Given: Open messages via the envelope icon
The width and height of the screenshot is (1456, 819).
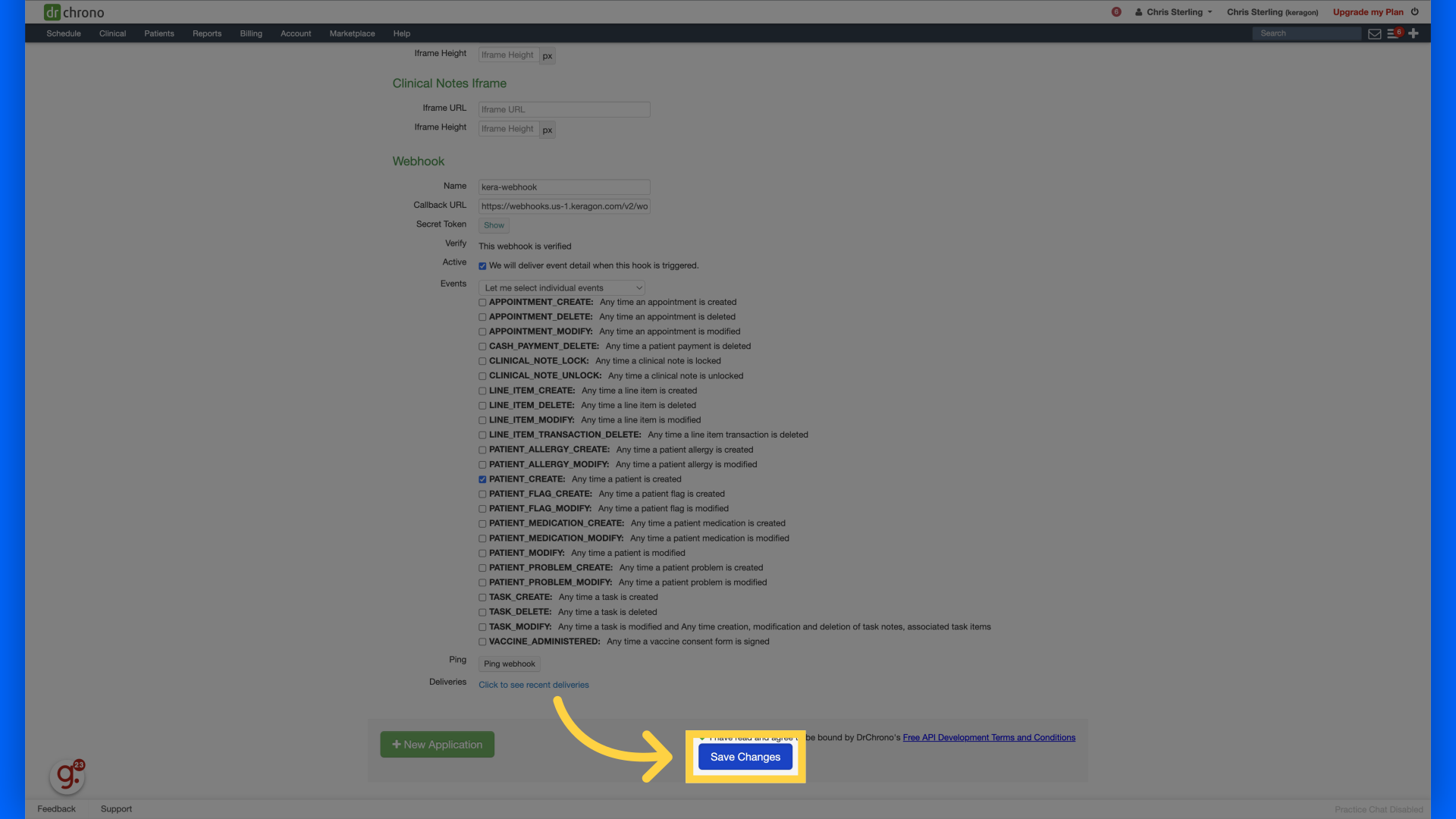Looking at the screenshot, I should (1375, 33).
